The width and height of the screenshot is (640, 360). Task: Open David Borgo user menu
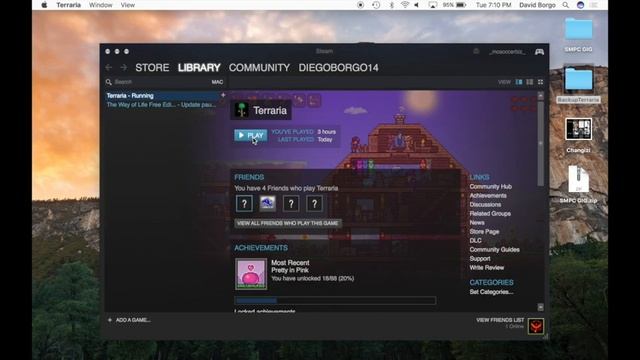(x=537, y=5)
